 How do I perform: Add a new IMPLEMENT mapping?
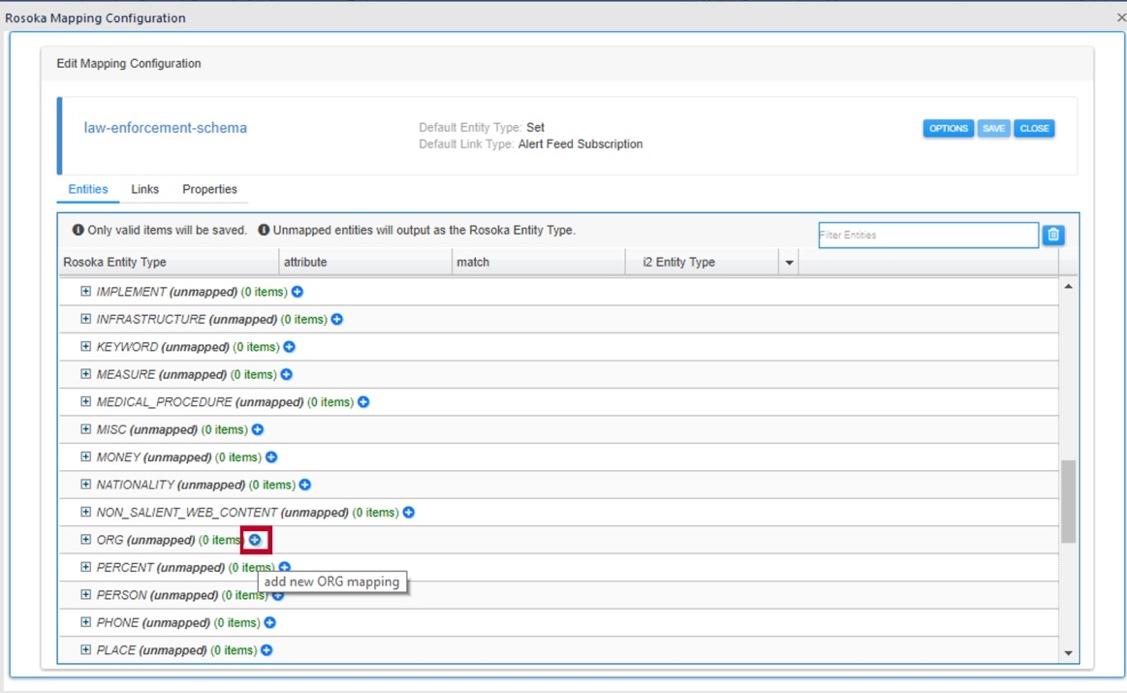[x=298, y=292]
